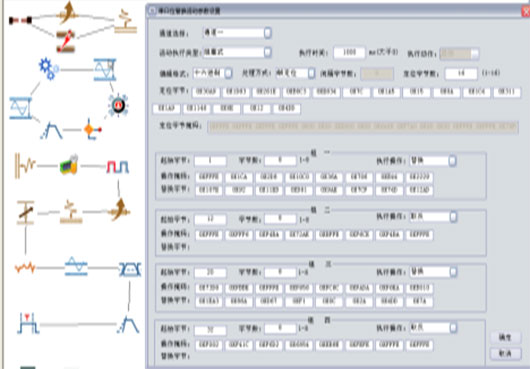Select the brown stacked-lines node between tilted-bar and arrow nodes
530x369 pixels.
click(71, 212)
